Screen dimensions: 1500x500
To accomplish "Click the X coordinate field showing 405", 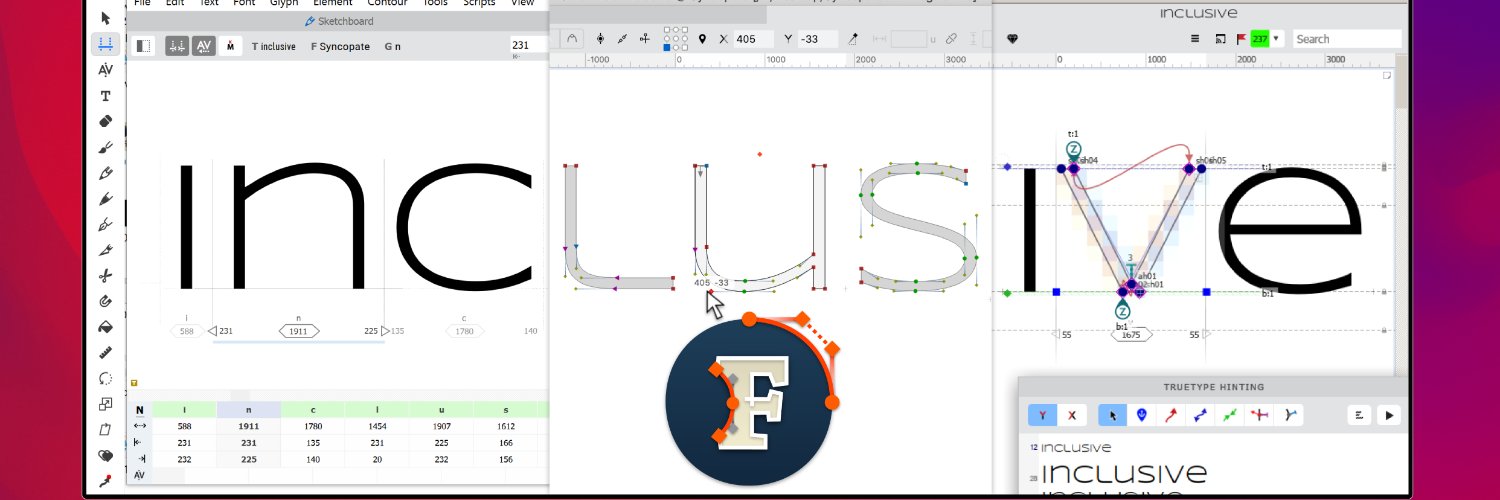I will pos(753,39).
